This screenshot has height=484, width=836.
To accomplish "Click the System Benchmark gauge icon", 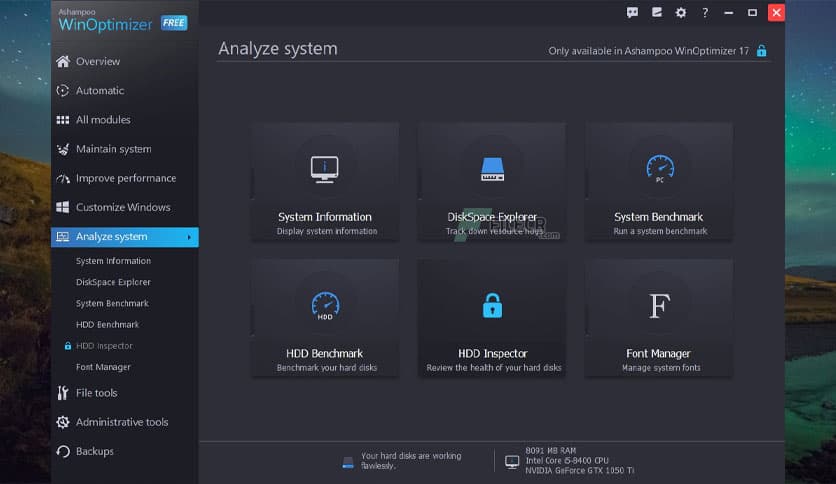I will click(x=660, y=169).
